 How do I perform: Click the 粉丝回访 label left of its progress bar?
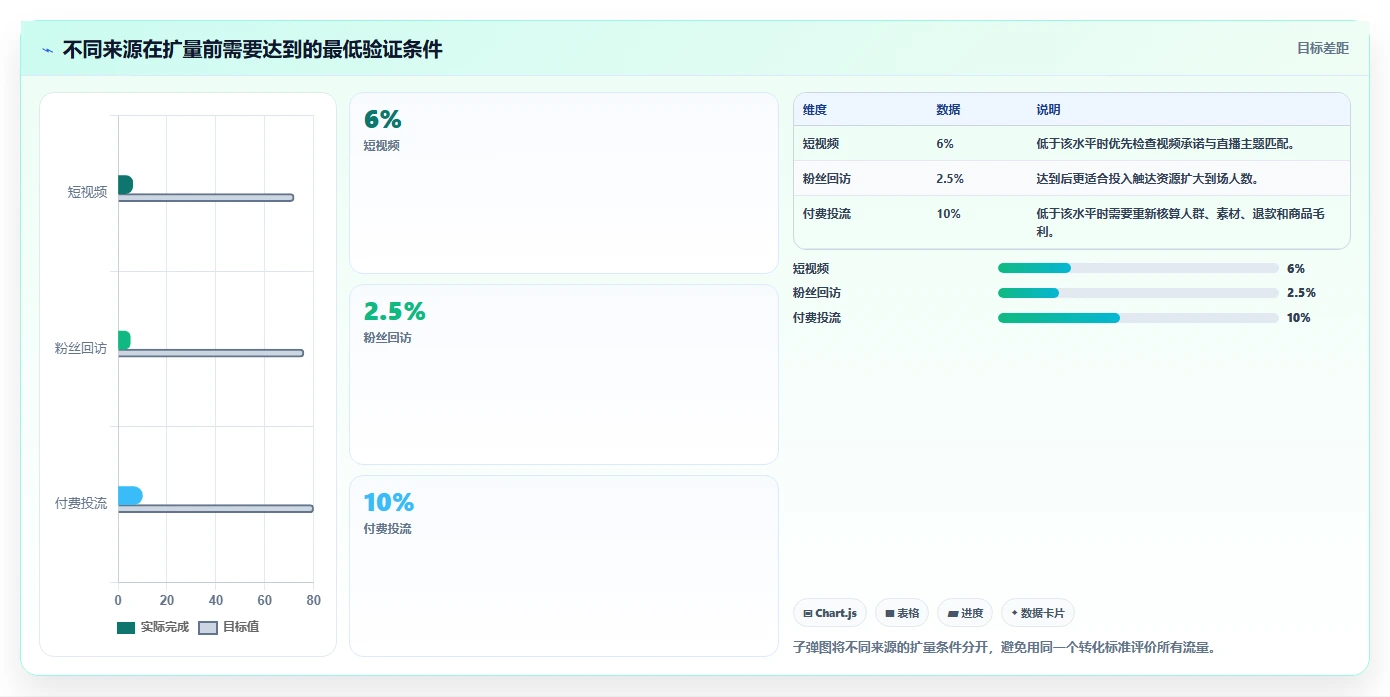click(817, 293)
